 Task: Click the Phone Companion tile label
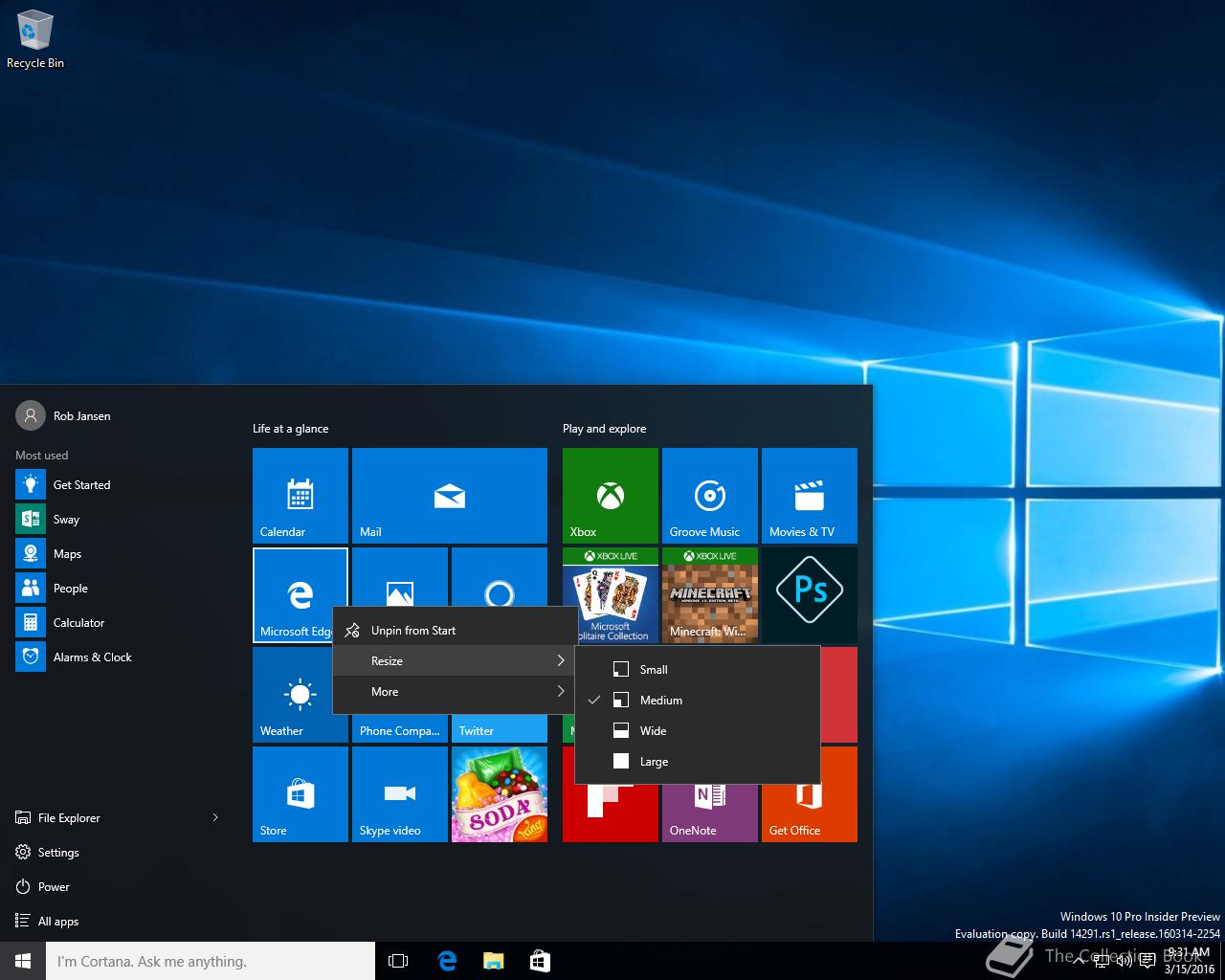(399, 731)
